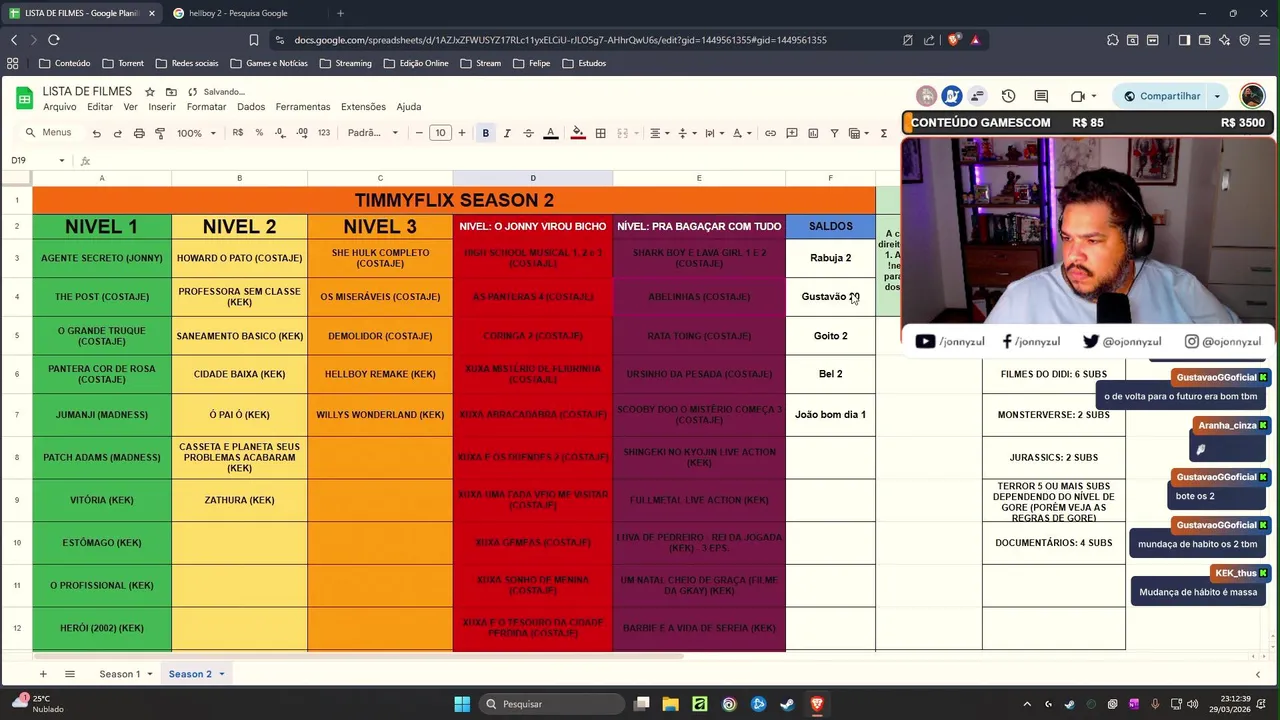Switch to the Season 1 sheet tab
This screenshot has width=1280, height=720.
point(119,674)
